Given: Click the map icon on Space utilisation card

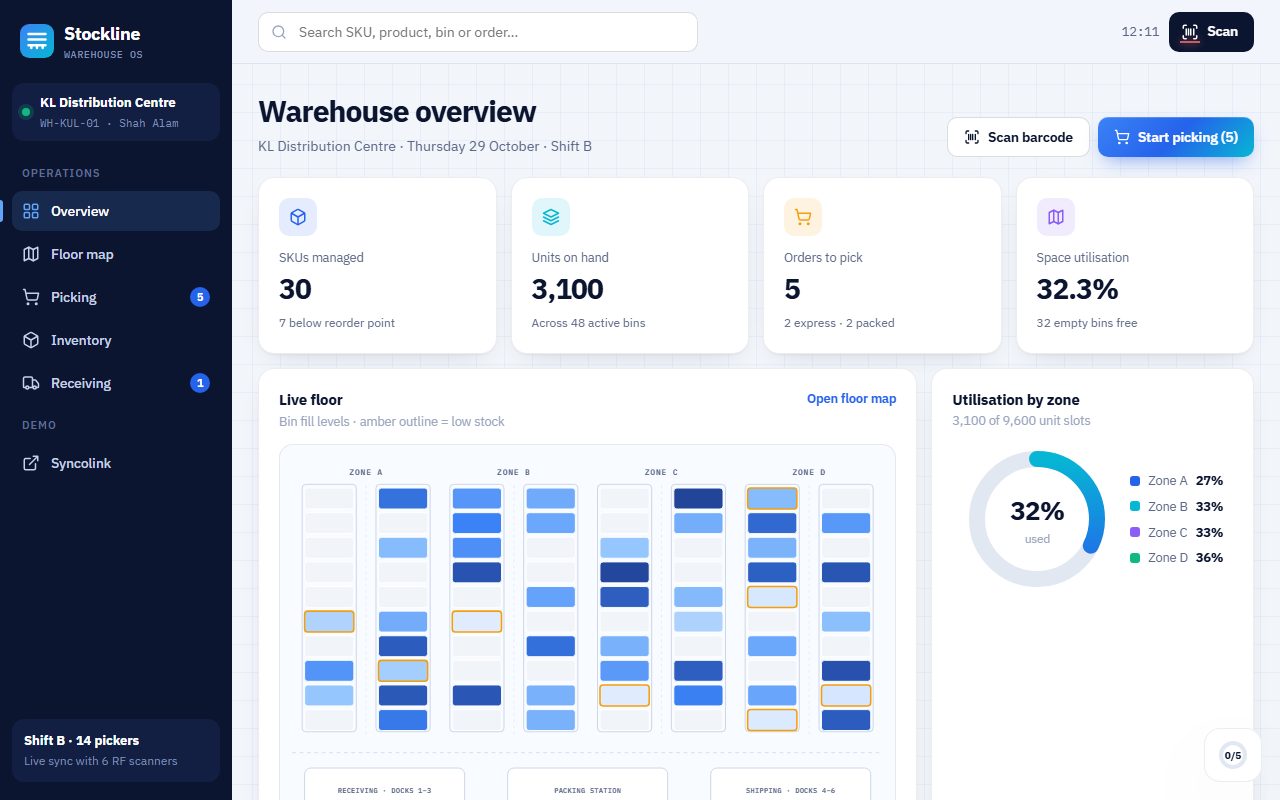Looking at the screenshot, I should pyautogui.click(x=1056, y=217).
